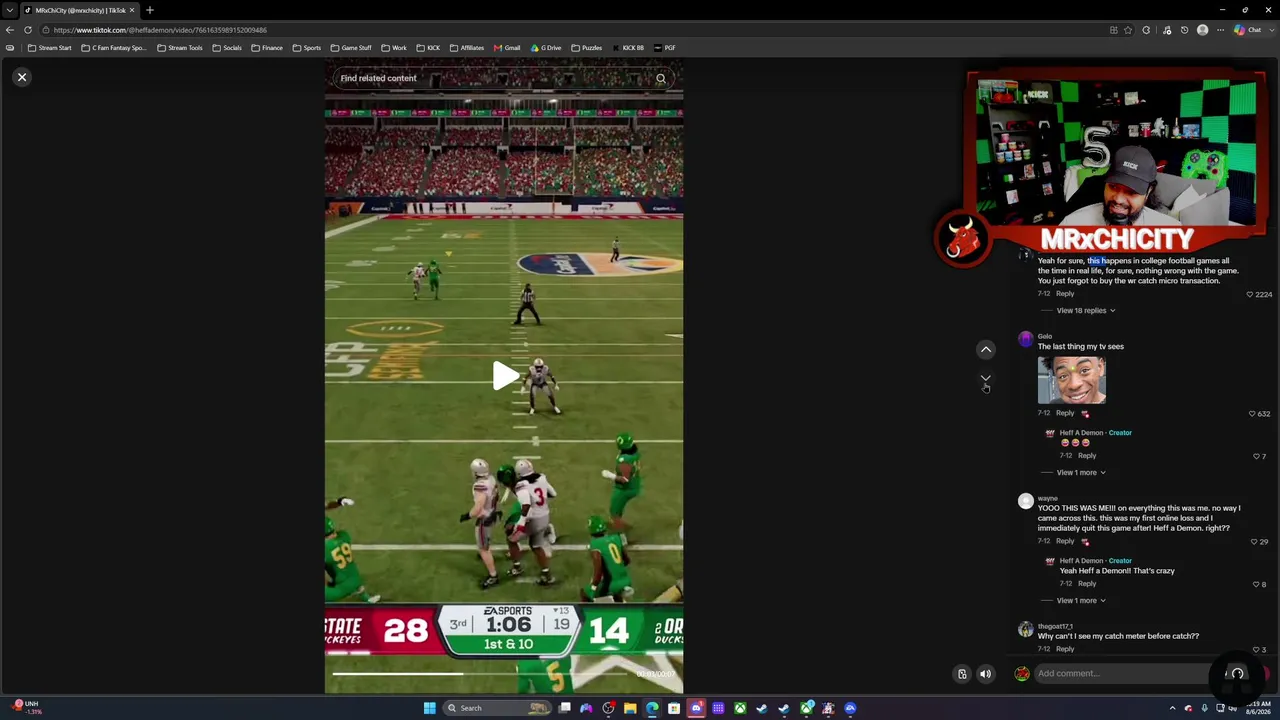The height and width of the screenshot is (720, 1280).
Task: Open the Stream Tools bookmarks folder
Action: click(x=180, y=48)
